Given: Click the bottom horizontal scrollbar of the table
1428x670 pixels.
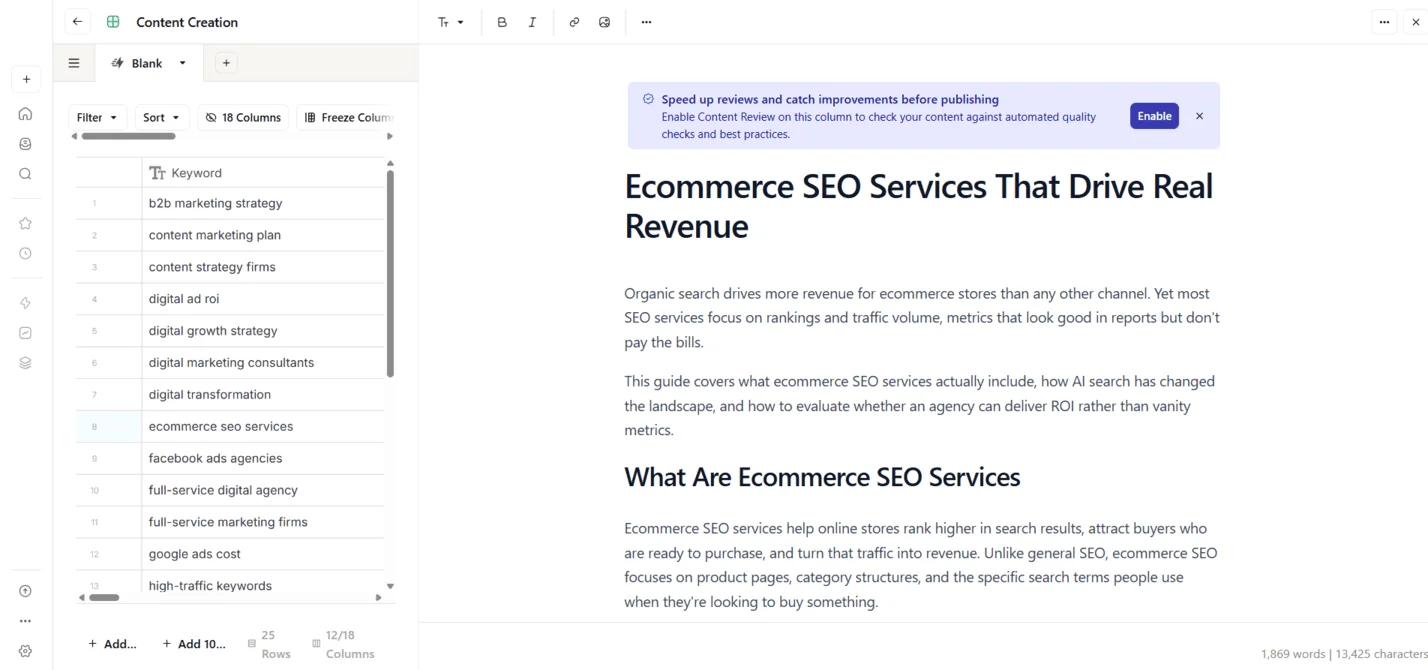Looking at the screenshot, I should (x=104, y=597).
